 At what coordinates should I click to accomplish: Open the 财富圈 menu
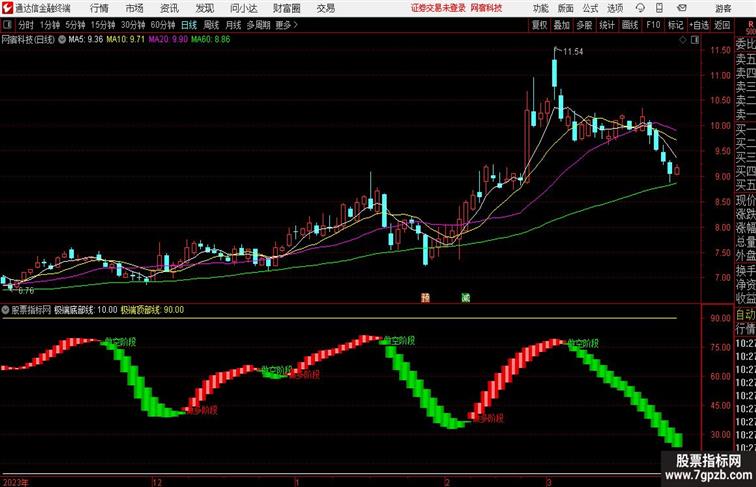[x=287, y=8]
